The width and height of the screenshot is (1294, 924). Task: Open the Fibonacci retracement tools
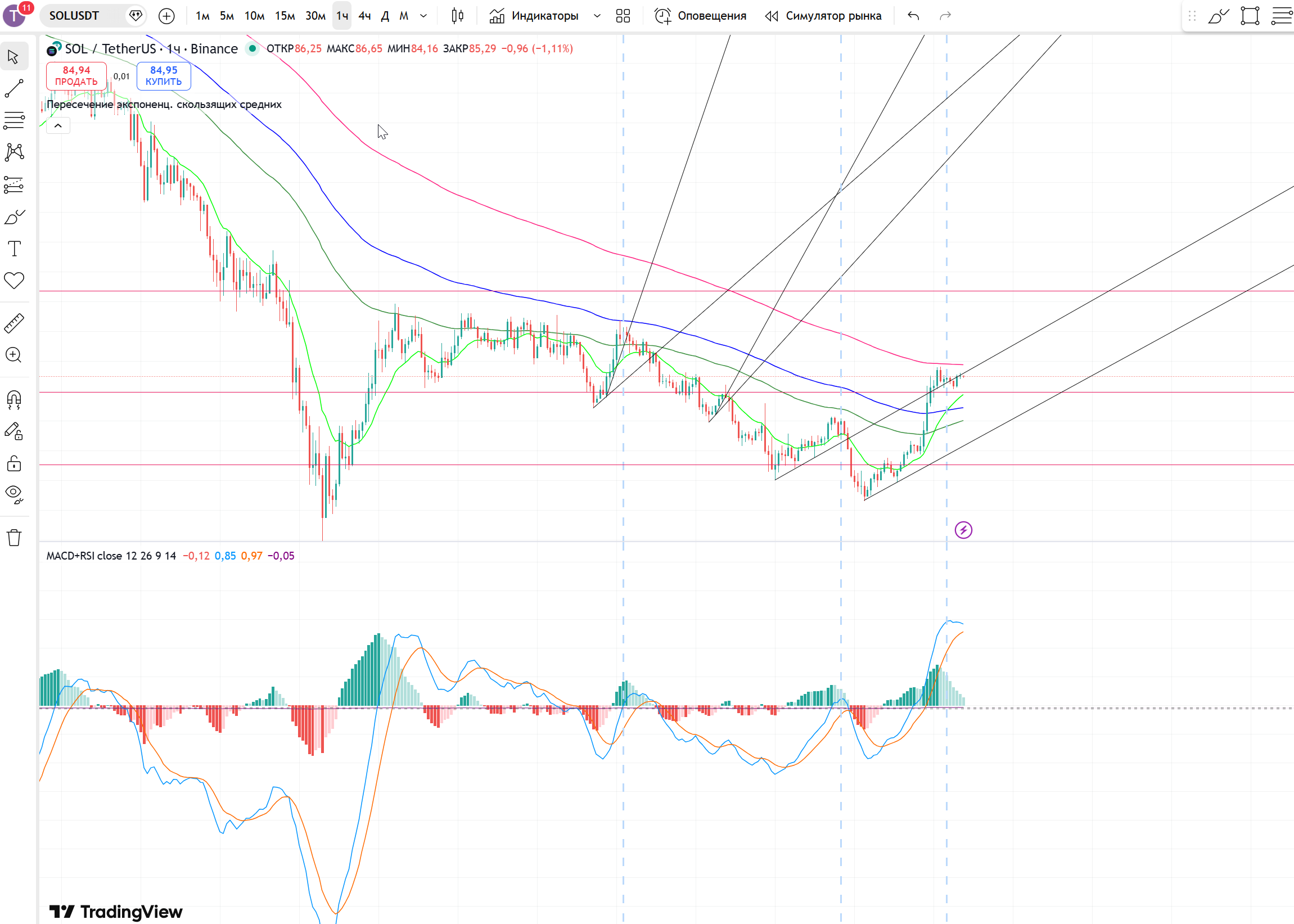(14, 120)
